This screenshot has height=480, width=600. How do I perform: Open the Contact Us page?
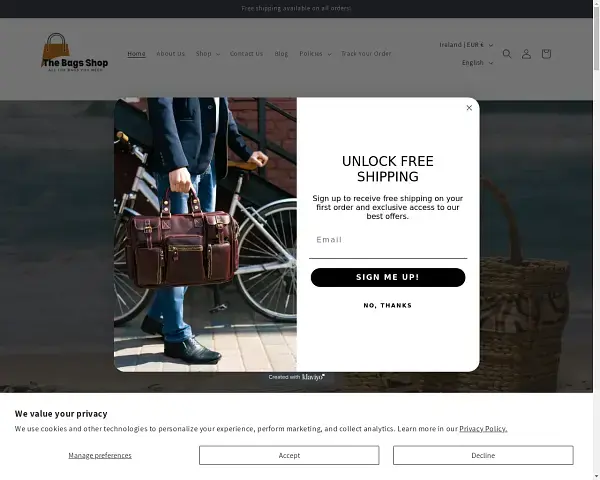pyautogui.click(x=246, y=54)
